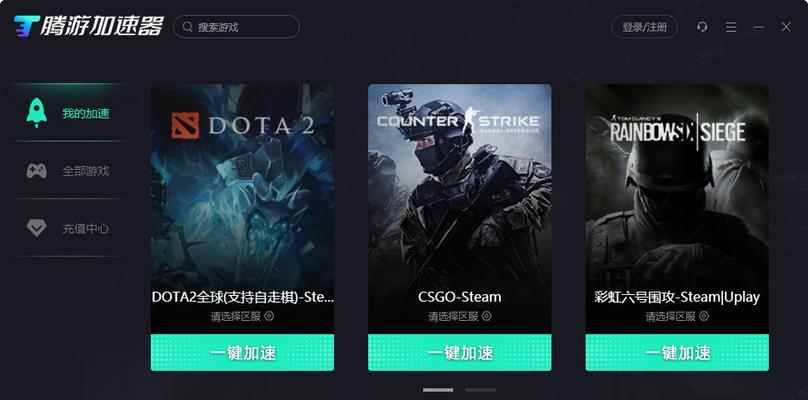Click the rocket icon for 我的加速
This screenshot has height=400, width=808.
tap(37, 113)
